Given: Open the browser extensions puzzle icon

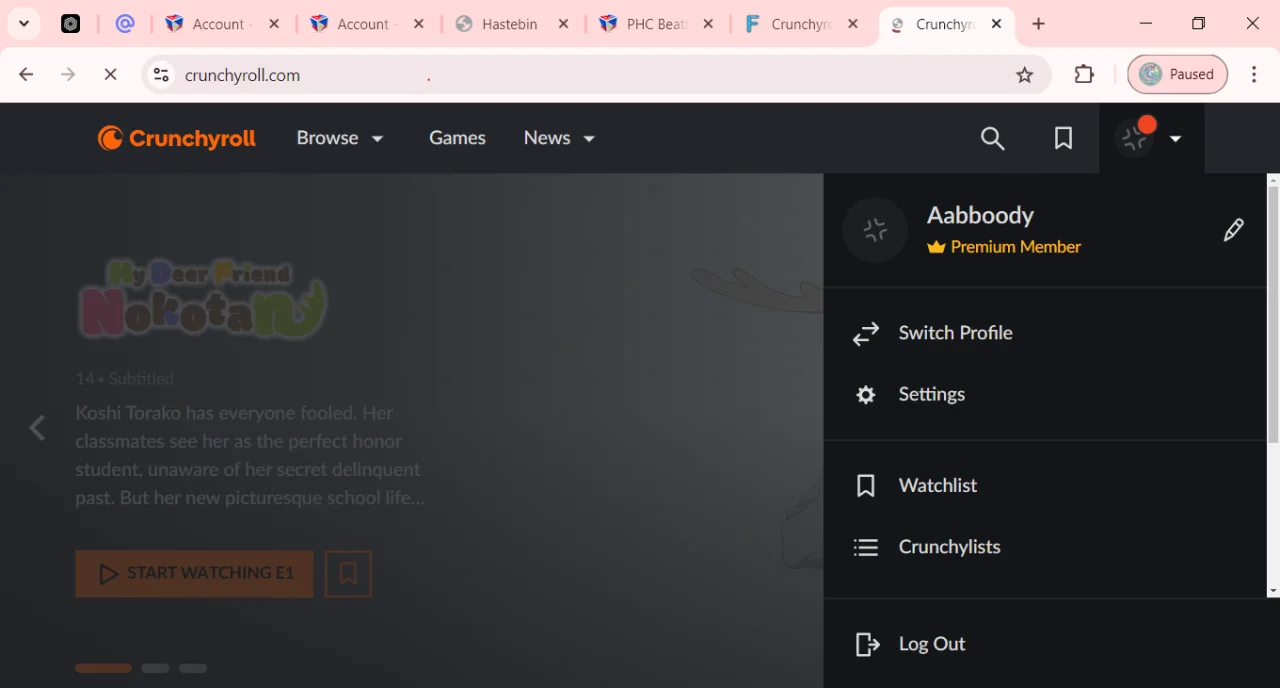Looking at the screenshot, I should pos(1084,74).
